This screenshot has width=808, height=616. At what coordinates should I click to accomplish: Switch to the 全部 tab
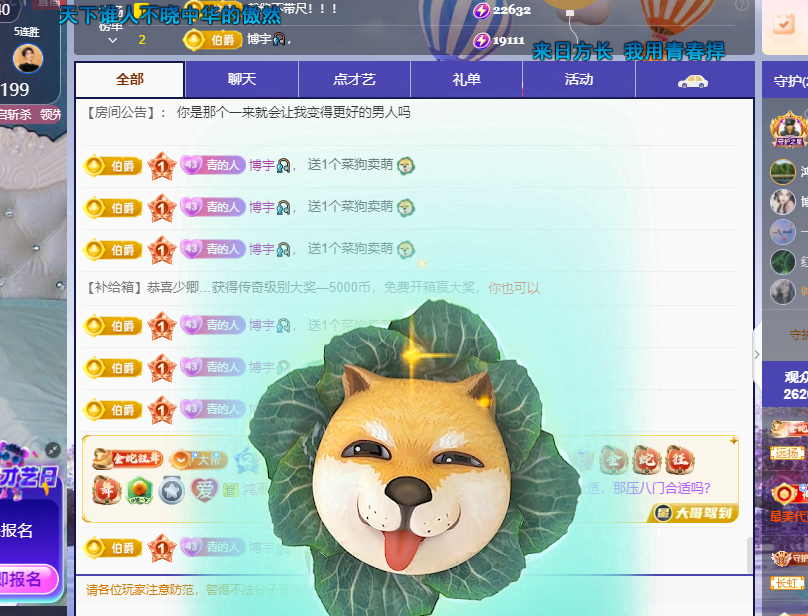click(x=129, y=80)
